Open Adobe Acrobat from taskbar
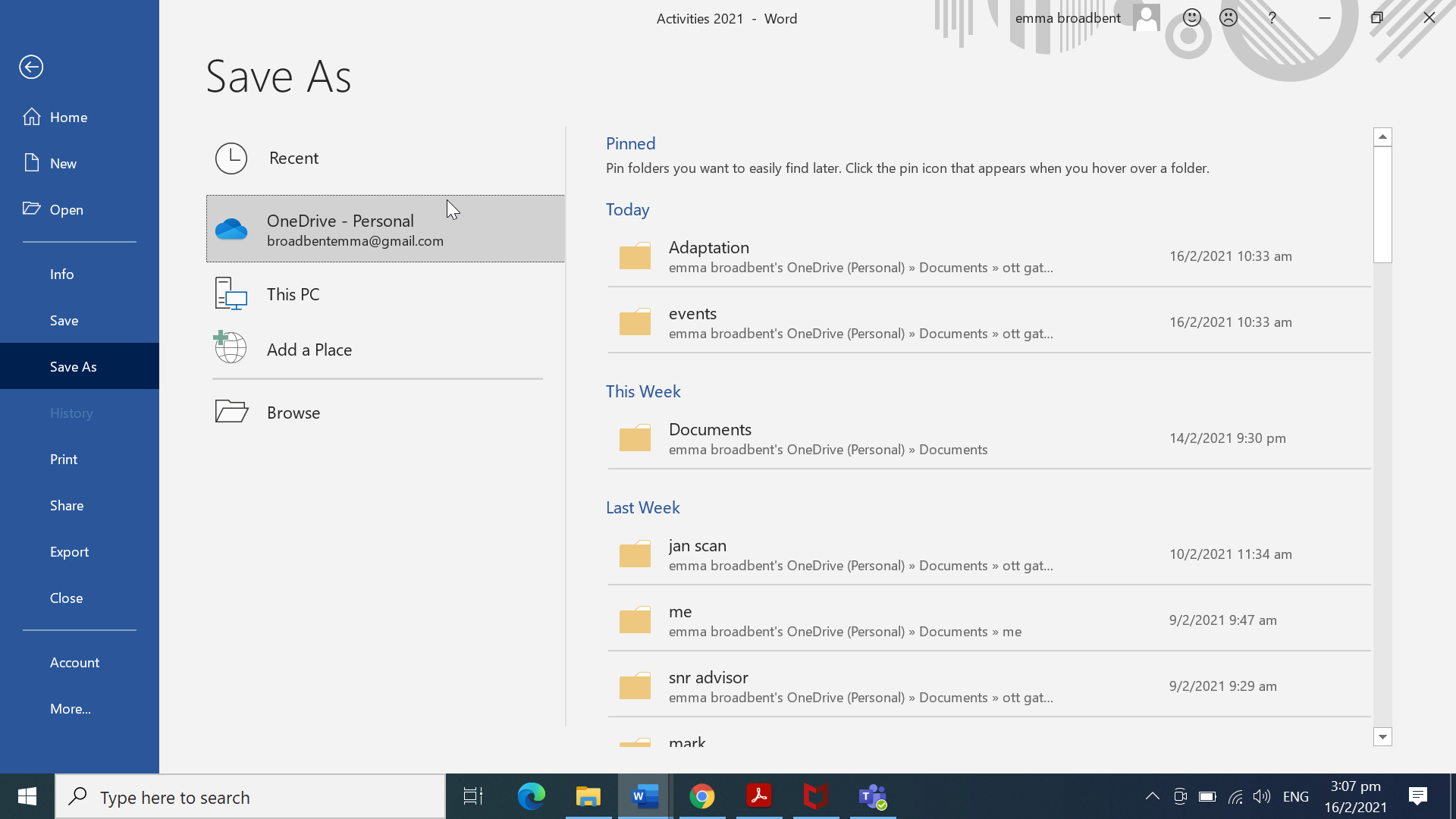 click(x=759, y=796)
